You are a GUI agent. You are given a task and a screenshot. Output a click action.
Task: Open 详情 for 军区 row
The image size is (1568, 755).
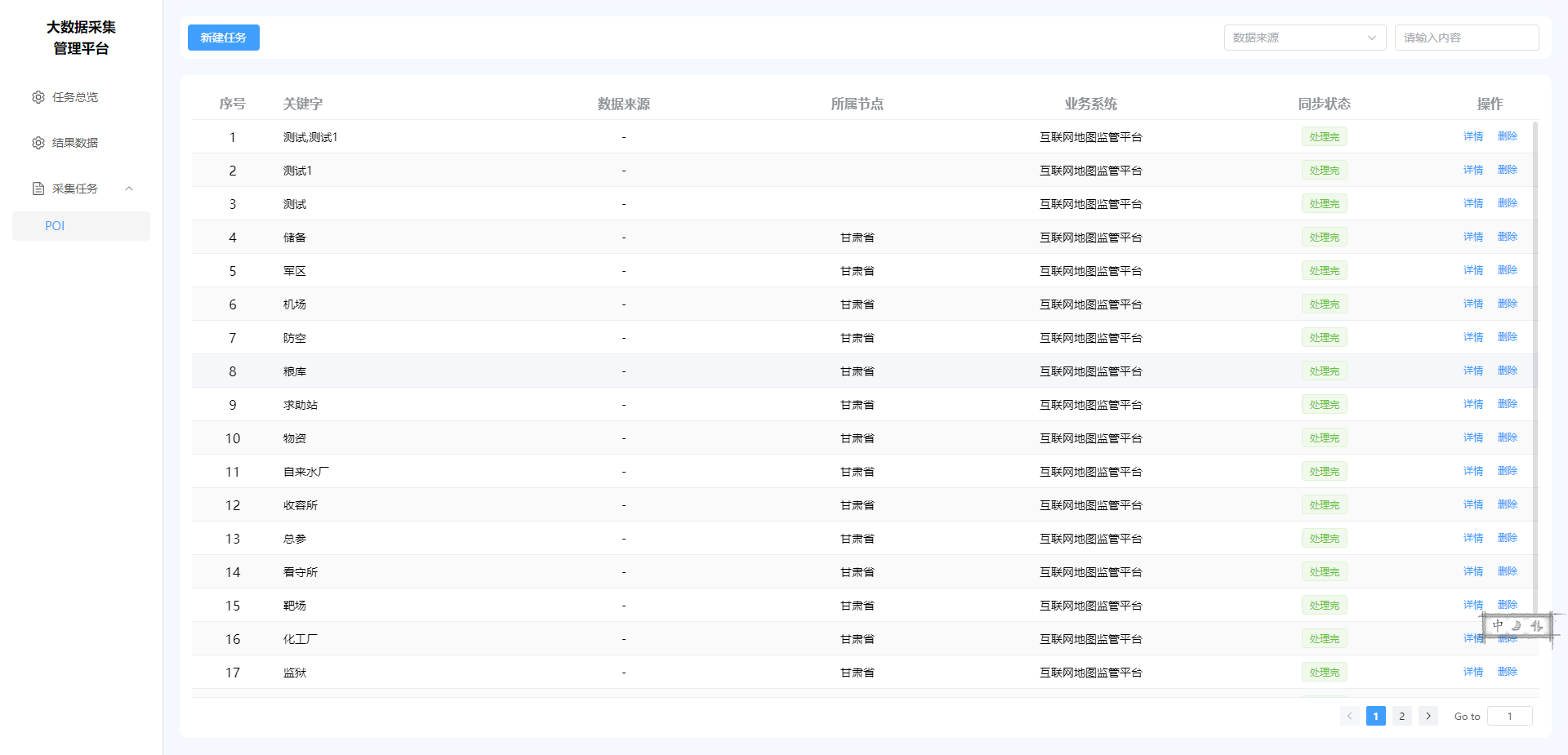pyautogui.click(x=1473, y=270)
